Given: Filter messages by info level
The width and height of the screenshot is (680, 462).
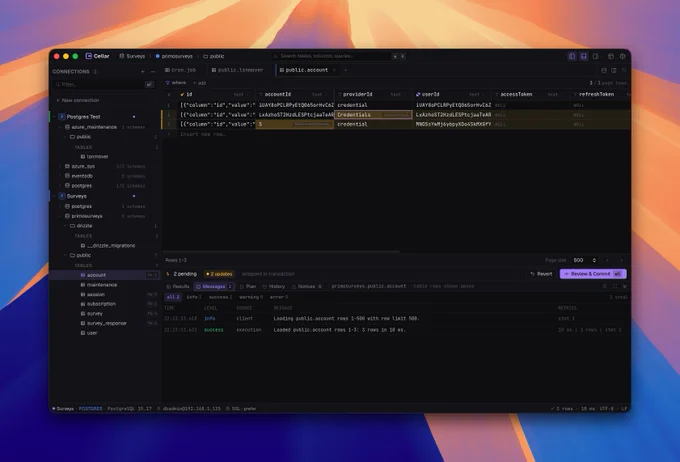Looking at the screenshot, I should (194, 297).
